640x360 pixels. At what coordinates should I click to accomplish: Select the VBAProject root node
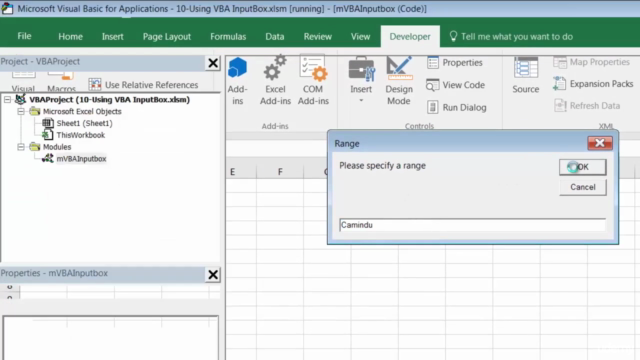(109, 100)
